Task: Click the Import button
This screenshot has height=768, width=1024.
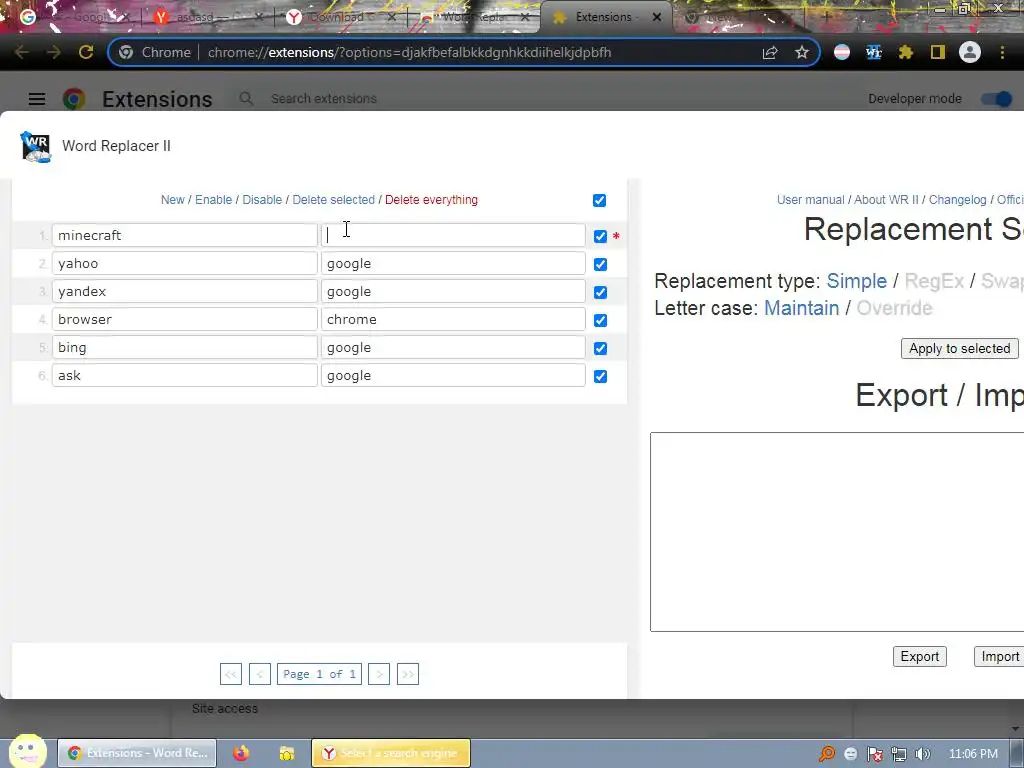Action: point(999,656)
